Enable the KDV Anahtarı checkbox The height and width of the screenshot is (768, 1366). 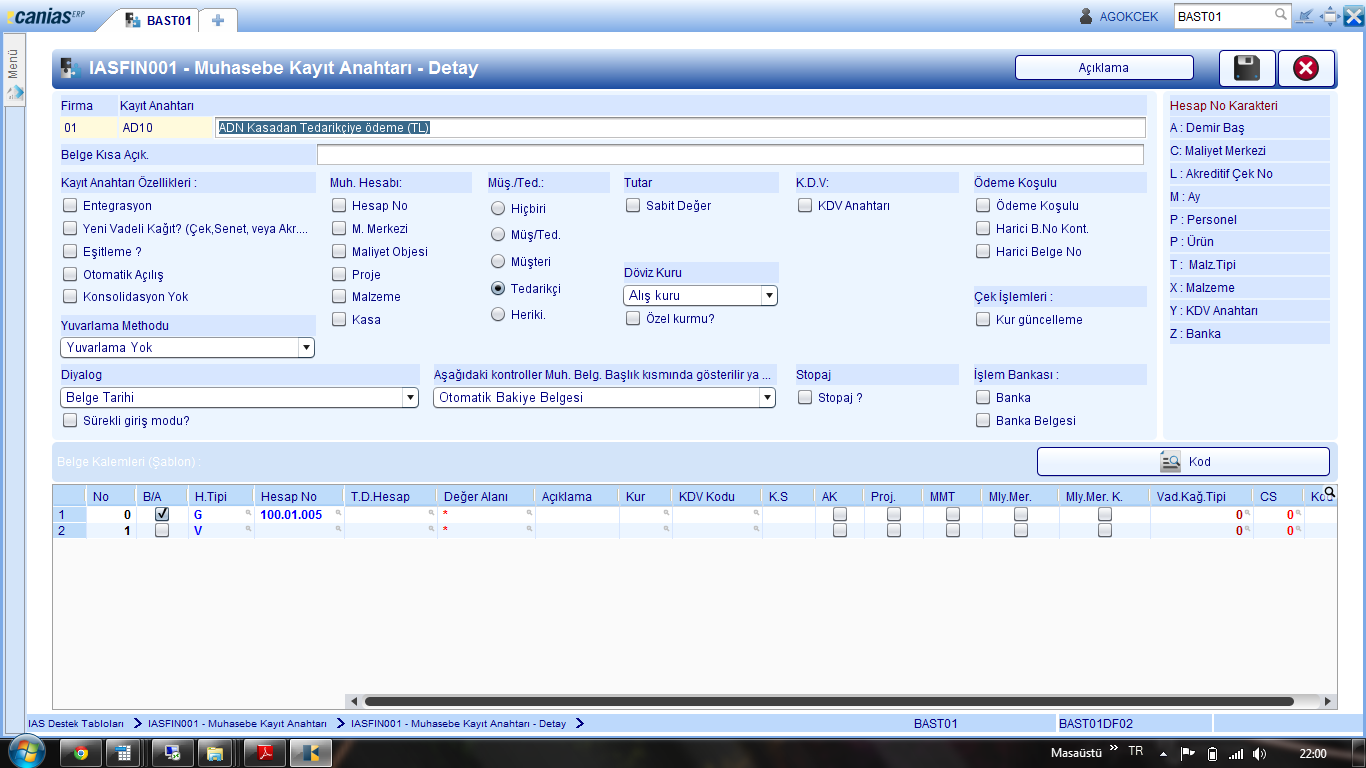click(805, 205)
